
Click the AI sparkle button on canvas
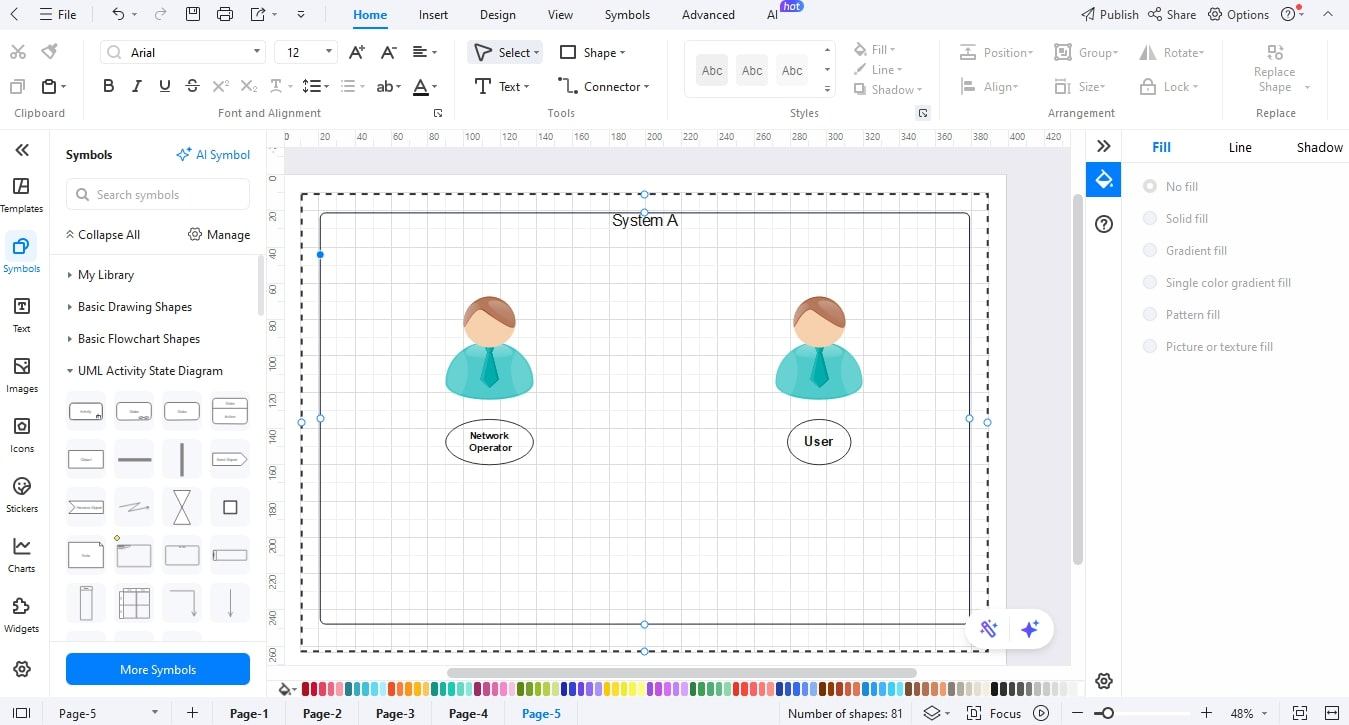[1030, 628]
